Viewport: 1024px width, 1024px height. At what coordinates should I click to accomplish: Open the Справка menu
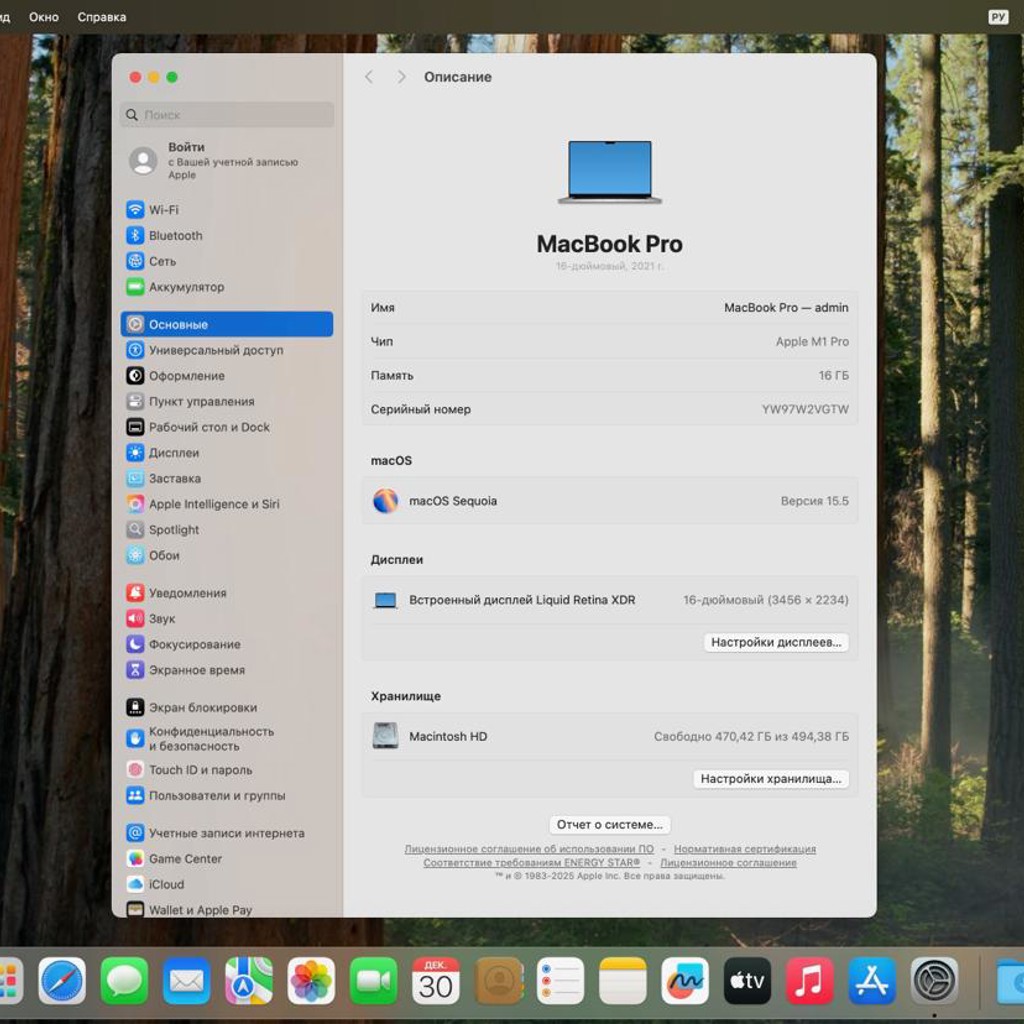[102, 17]
